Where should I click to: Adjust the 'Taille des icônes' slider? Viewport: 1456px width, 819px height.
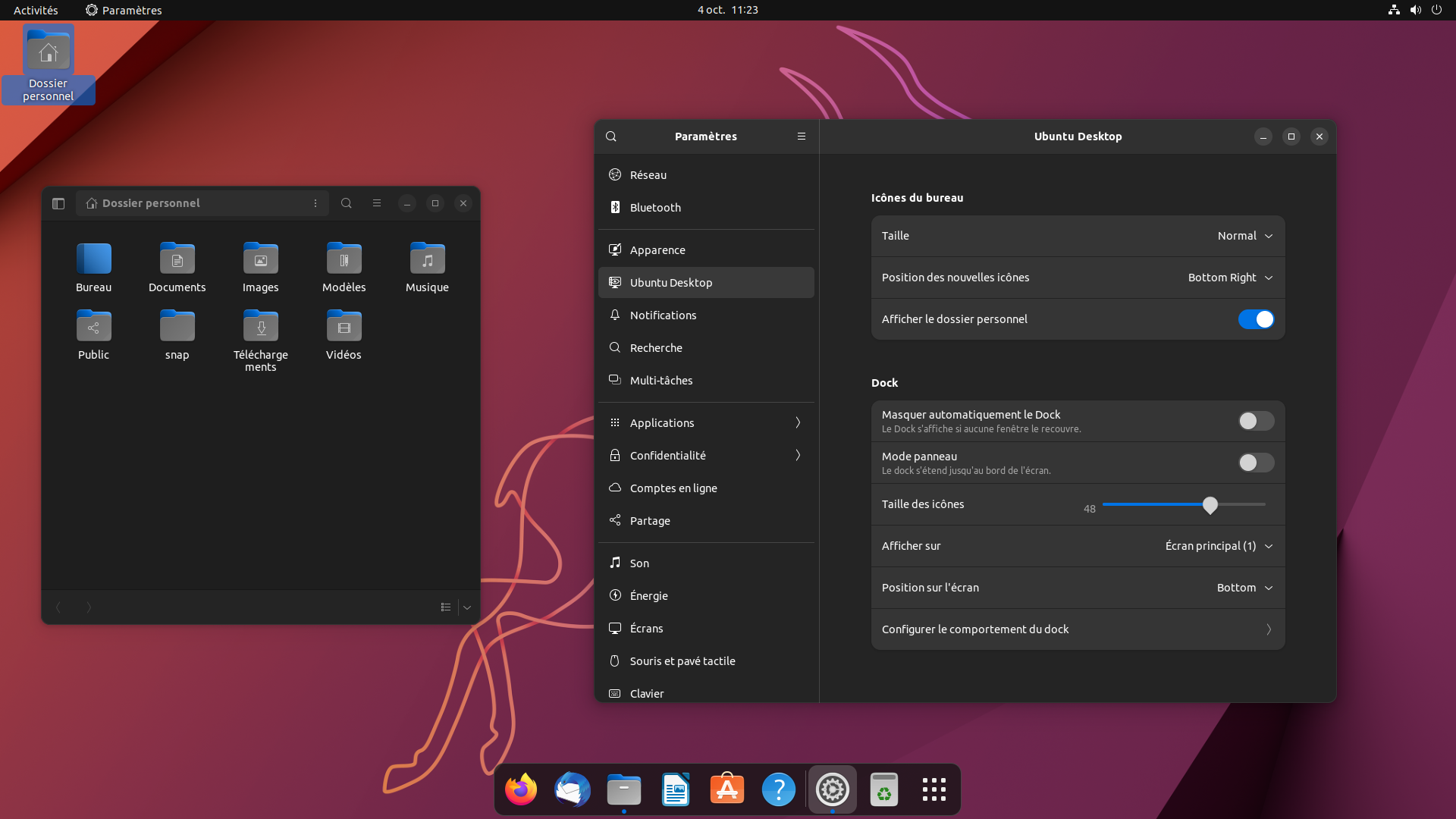pyautogui.click(x=1209, y=504)
